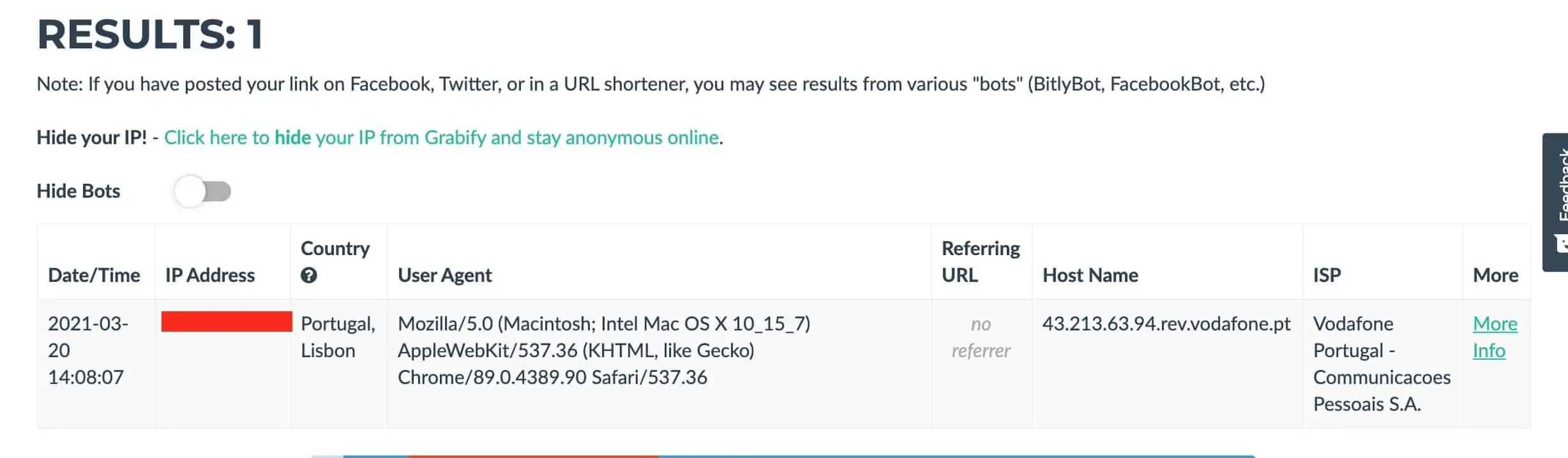Screen dimensions: 1568x458
Task: Open the More Info link
Action: pos(1495,337)
